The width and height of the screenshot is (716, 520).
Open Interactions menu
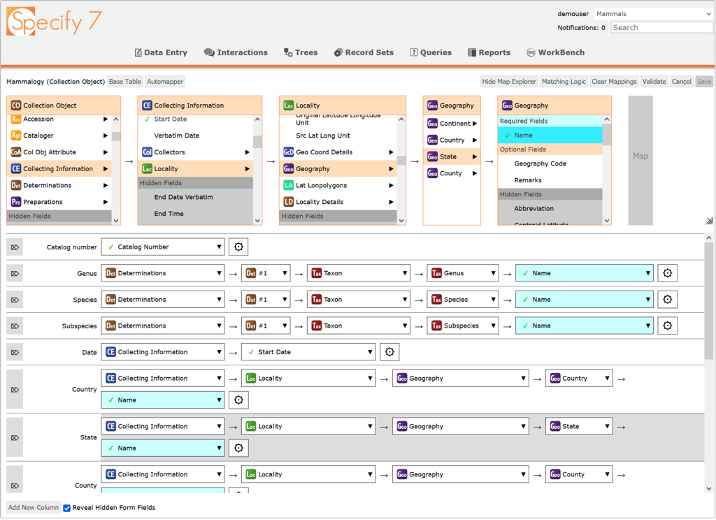coord(236,53)
